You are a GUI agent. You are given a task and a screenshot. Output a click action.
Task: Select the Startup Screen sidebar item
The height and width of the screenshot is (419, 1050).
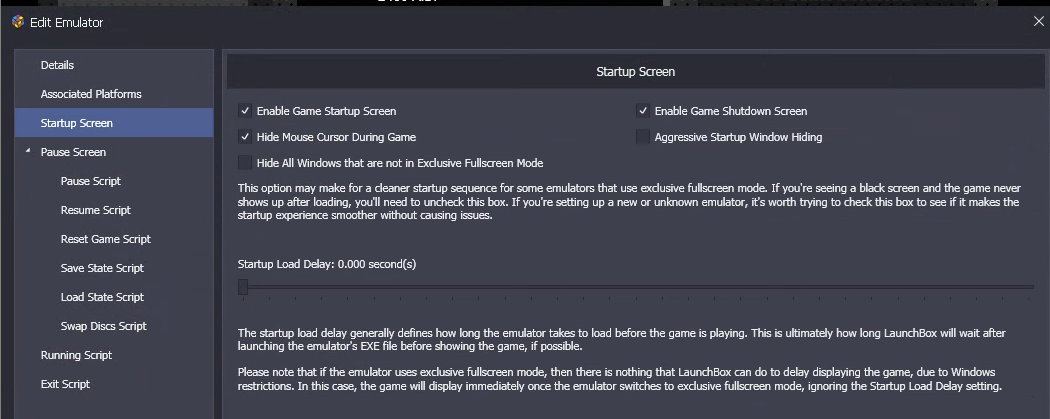(x=114, y=123)
